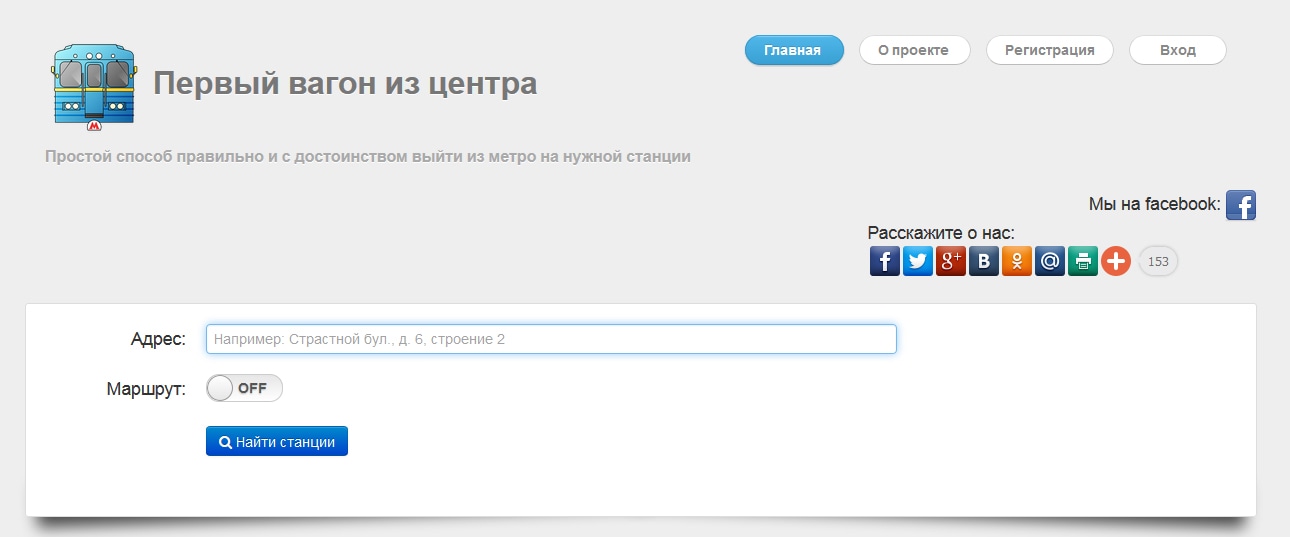Go to the Главная tab
The width and height of the screenshot is (1290, 537).
point(793,50)
